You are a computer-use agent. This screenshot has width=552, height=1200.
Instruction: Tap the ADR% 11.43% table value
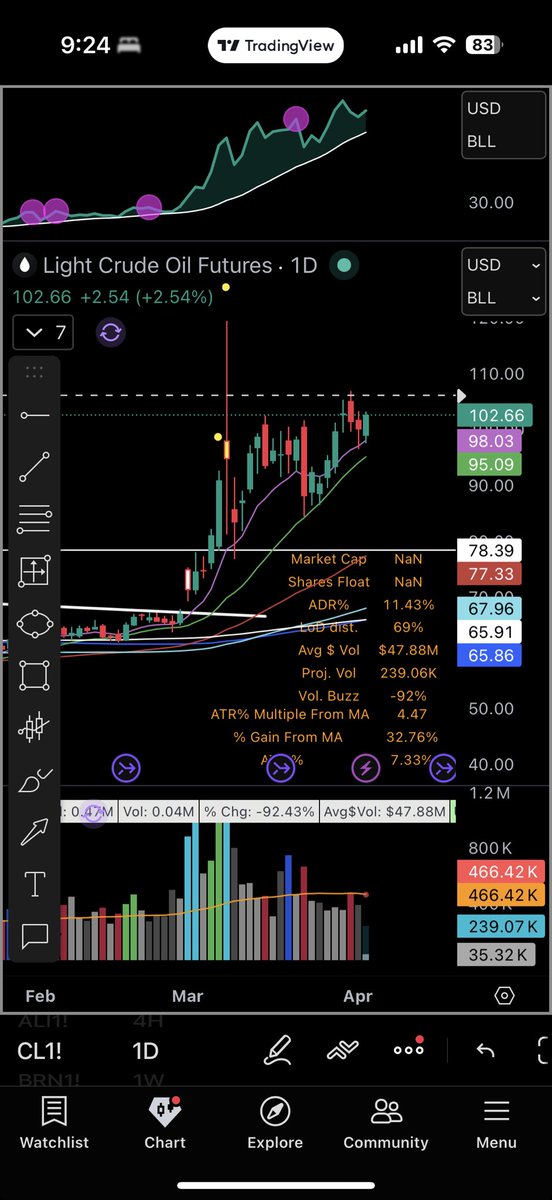[409, 604]
